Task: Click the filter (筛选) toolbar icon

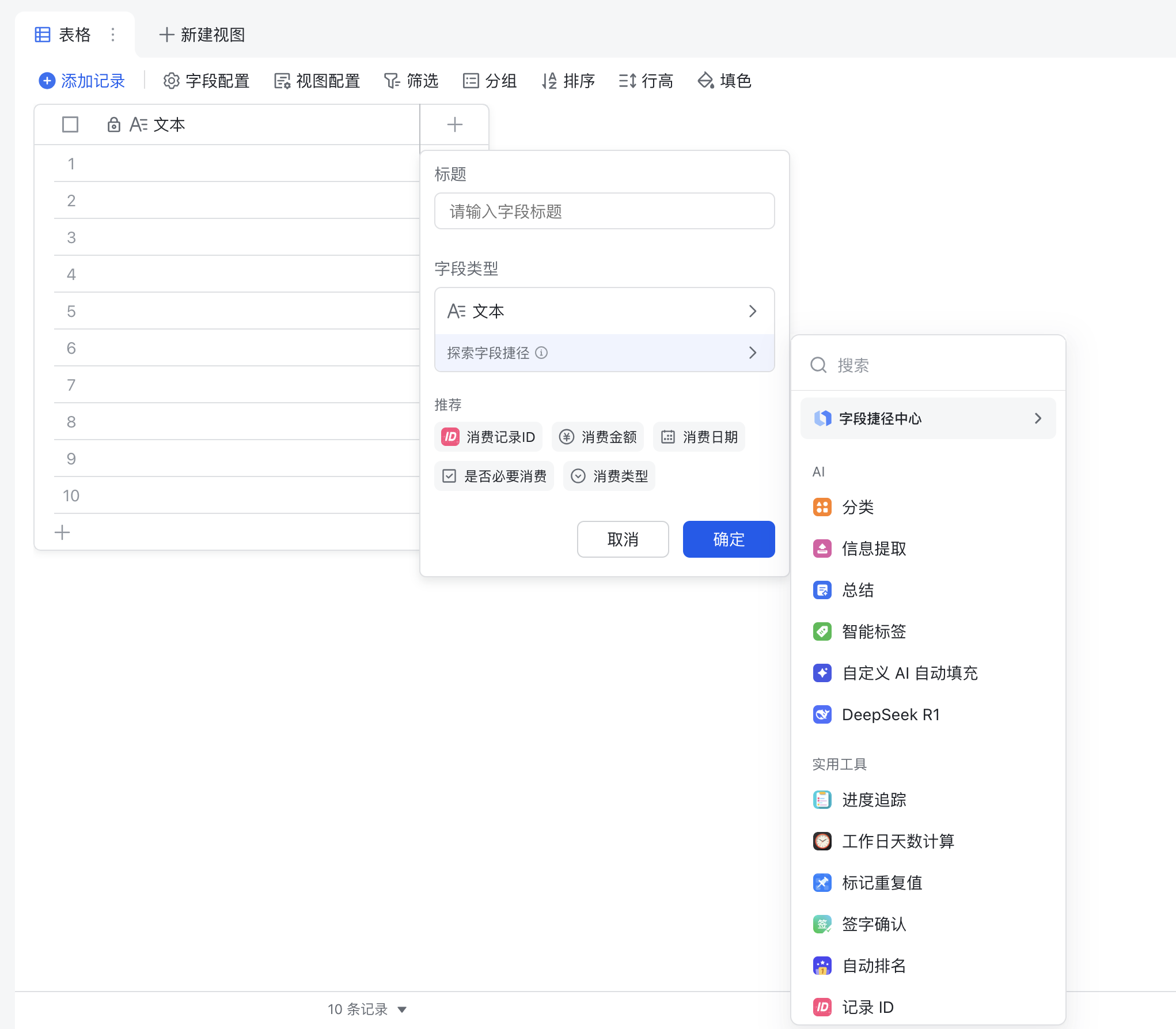Action: pyautogui.click(x=392, y=81)
